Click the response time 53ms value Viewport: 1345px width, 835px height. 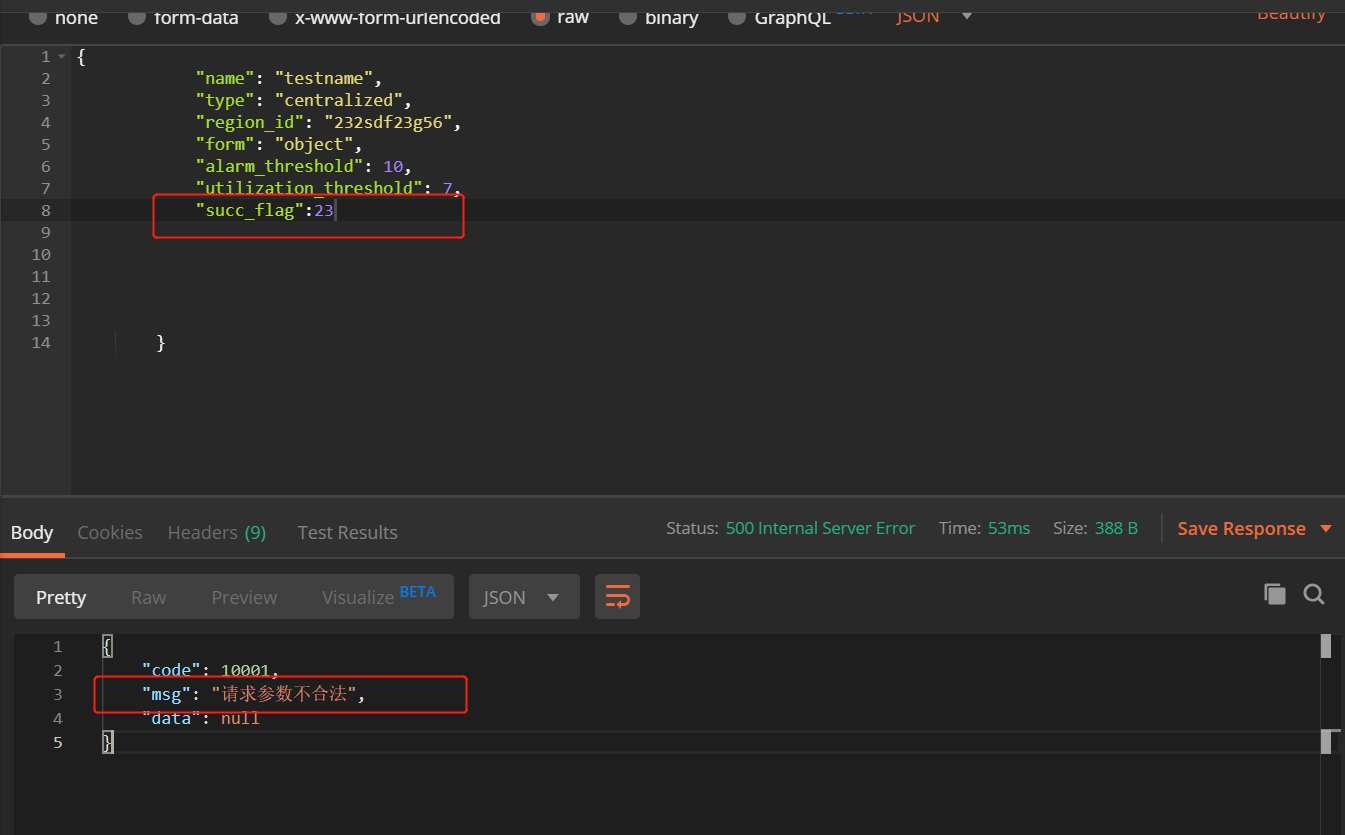coord(1009,528)
